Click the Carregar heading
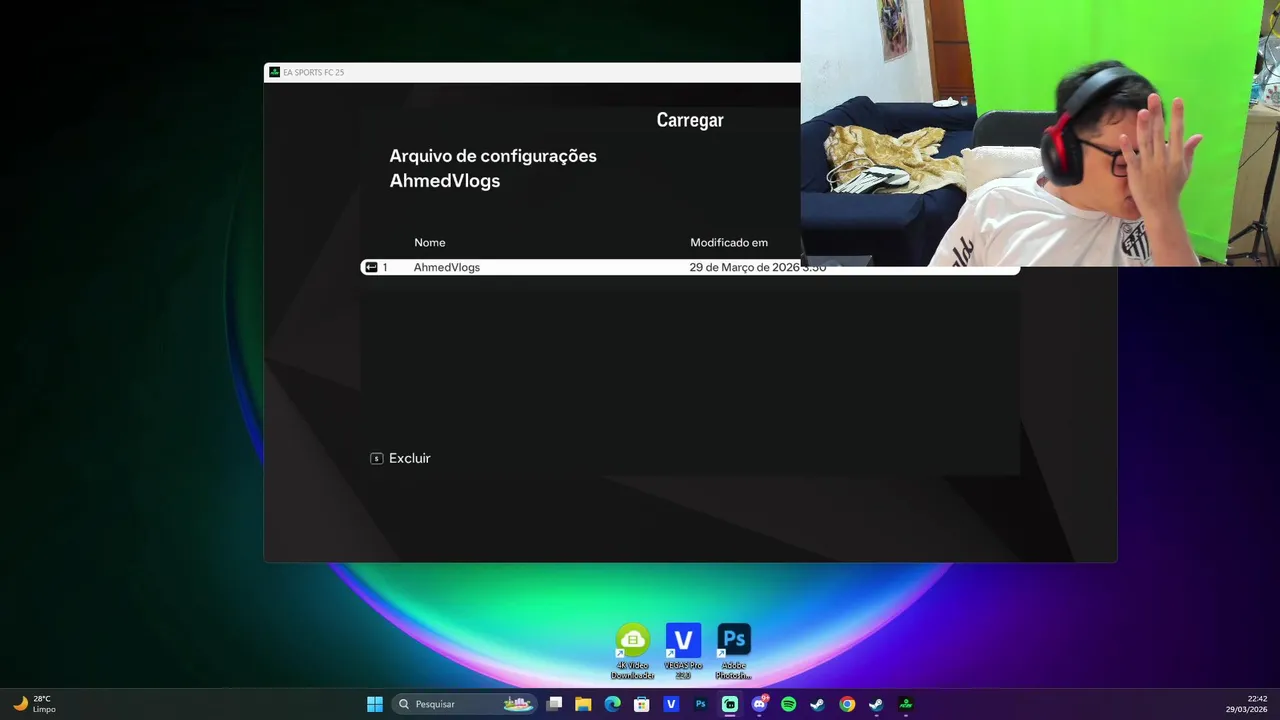 click(x=690, y=120)
